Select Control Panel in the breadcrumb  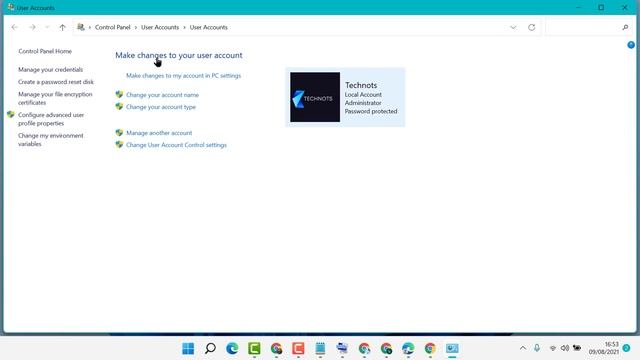pyautogui.click(x=113, y=27)
